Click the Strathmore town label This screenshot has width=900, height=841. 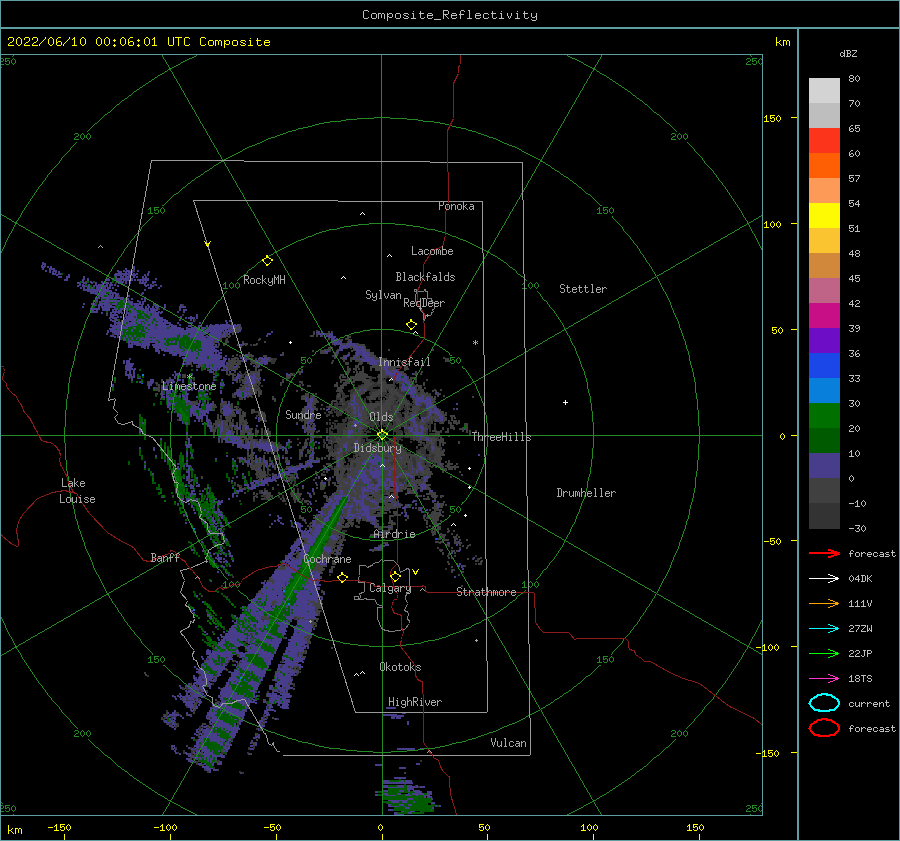click(486, 592)
